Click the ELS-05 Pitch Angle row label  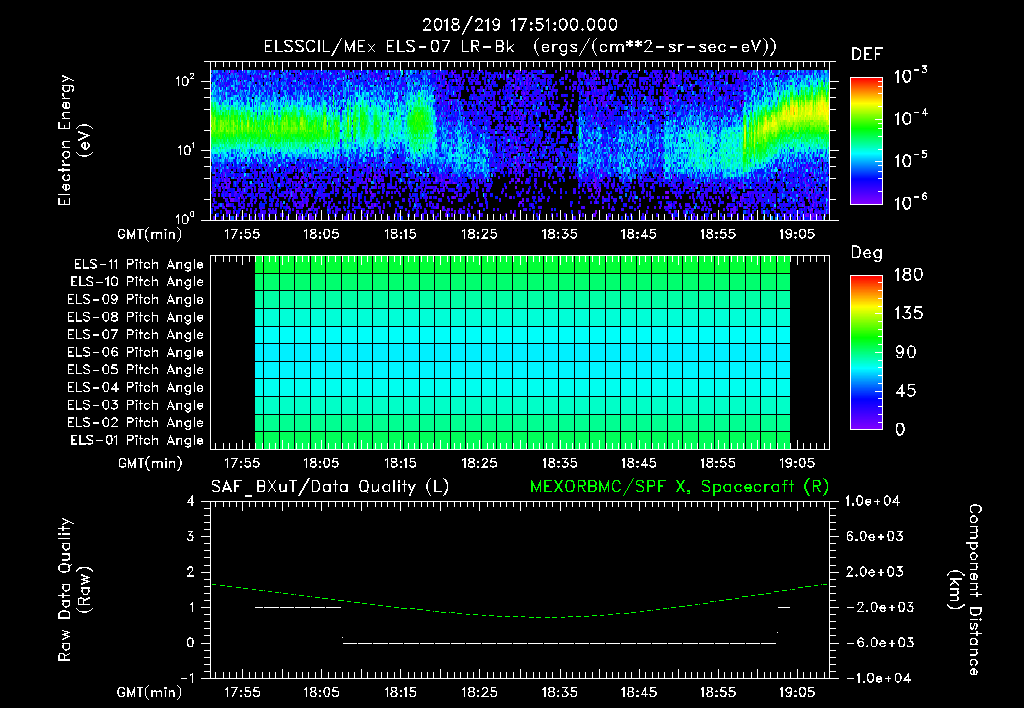pyautogui.click(x=135, y=370)
